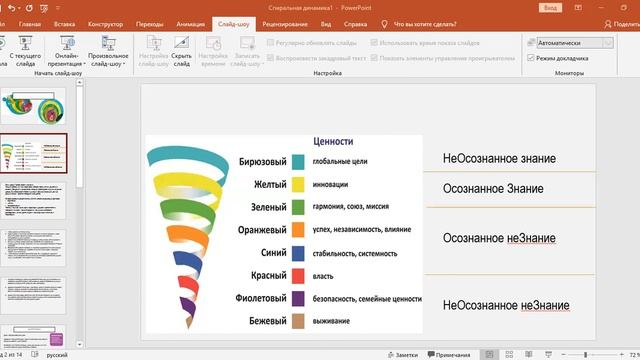Start slideshow from status bar icon

[548, 354]
